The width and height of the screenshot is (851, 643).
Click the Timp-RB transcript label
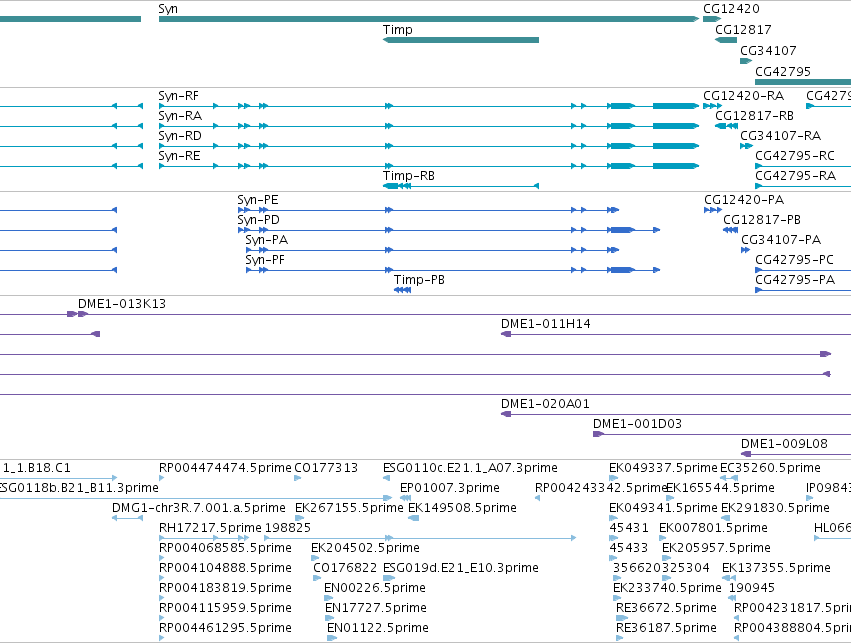point(409,176)
